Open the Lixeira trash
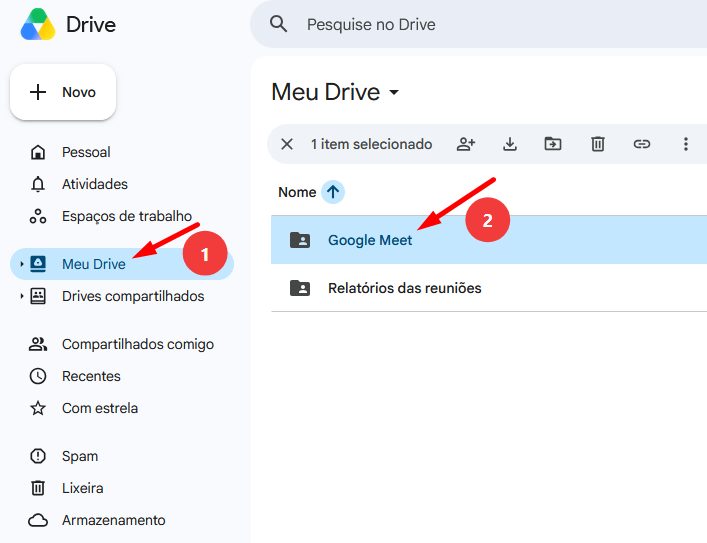The image size is (707, 543). click(x=122, y=488)
